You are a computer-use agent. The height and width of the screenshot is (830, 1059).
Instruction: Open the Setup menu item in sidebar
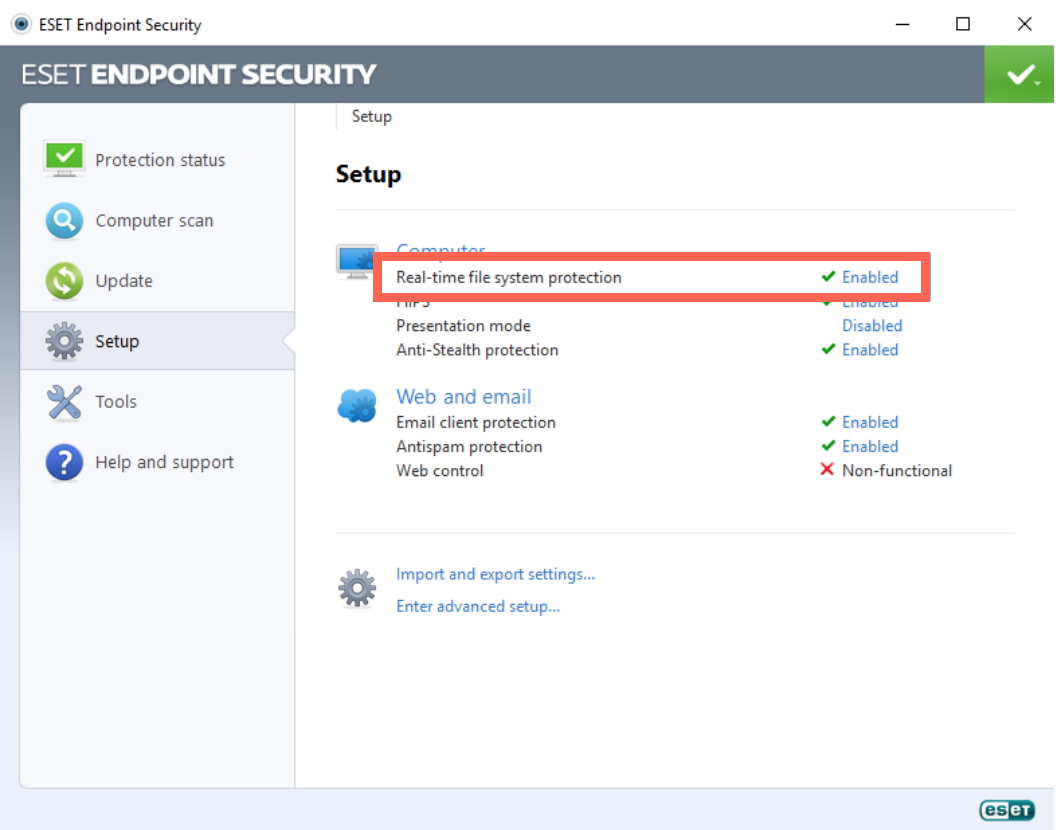(x=157, y=341)
